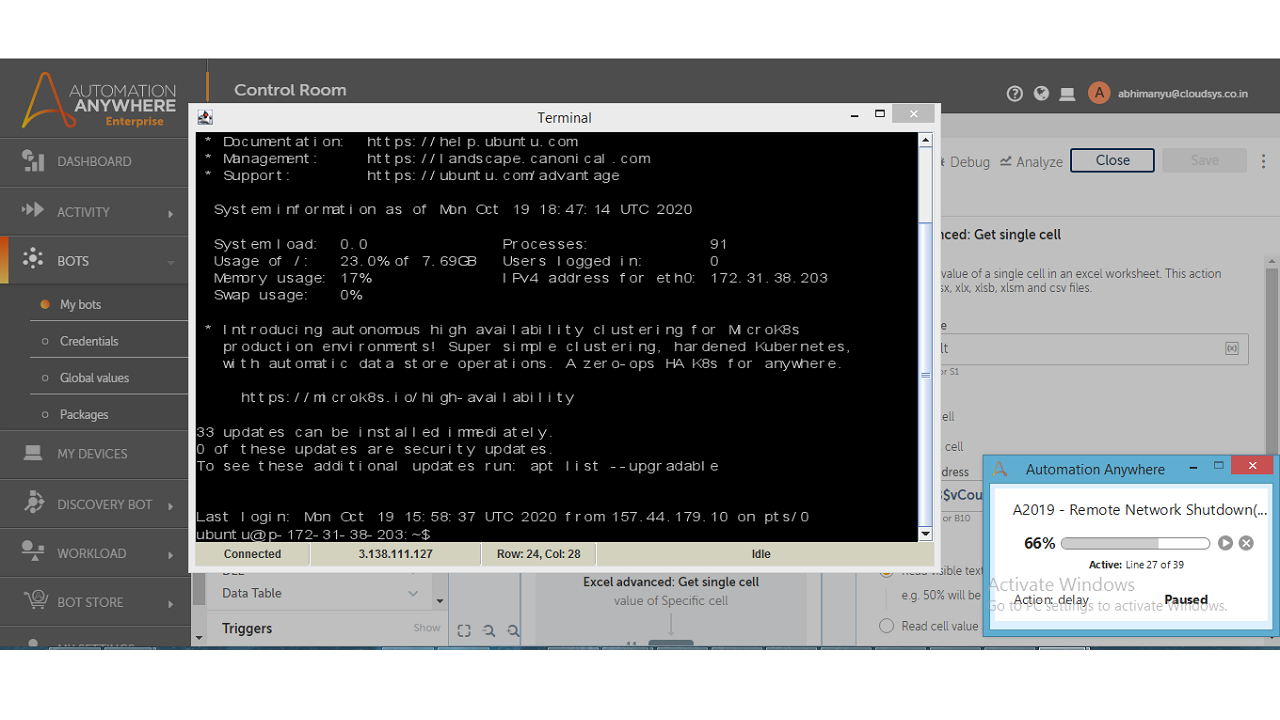Click the My Devices laptop icon
The height and width of the screenshot is (720, 1280).
pyautogui.click(x=33, y=453)
